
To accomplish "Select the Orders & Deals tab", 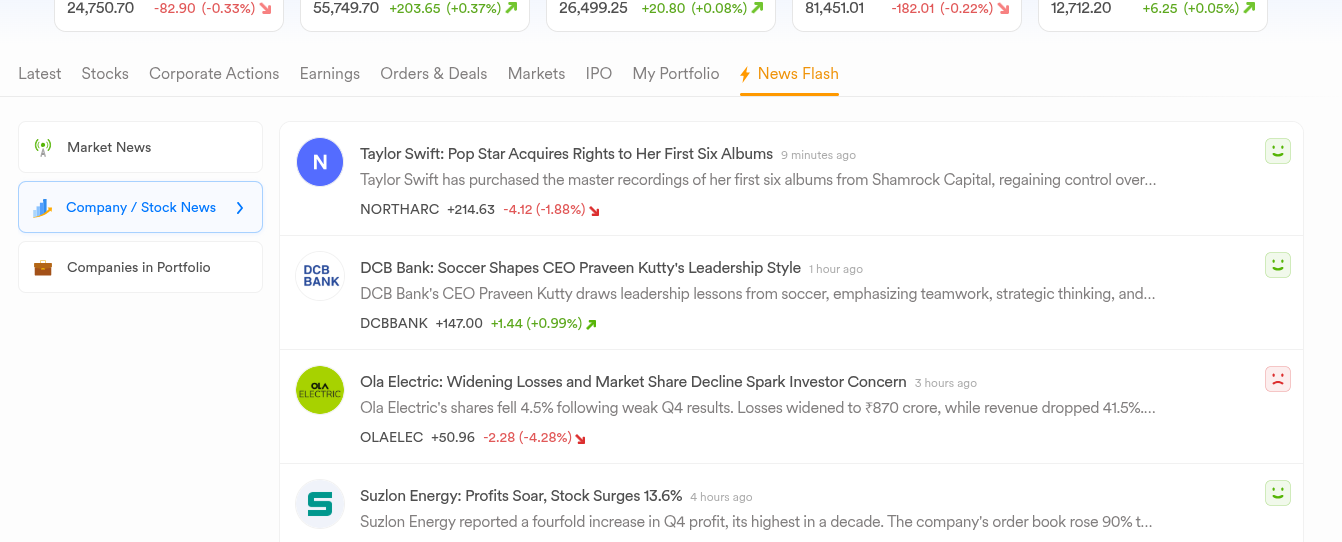I will (434, 74).
